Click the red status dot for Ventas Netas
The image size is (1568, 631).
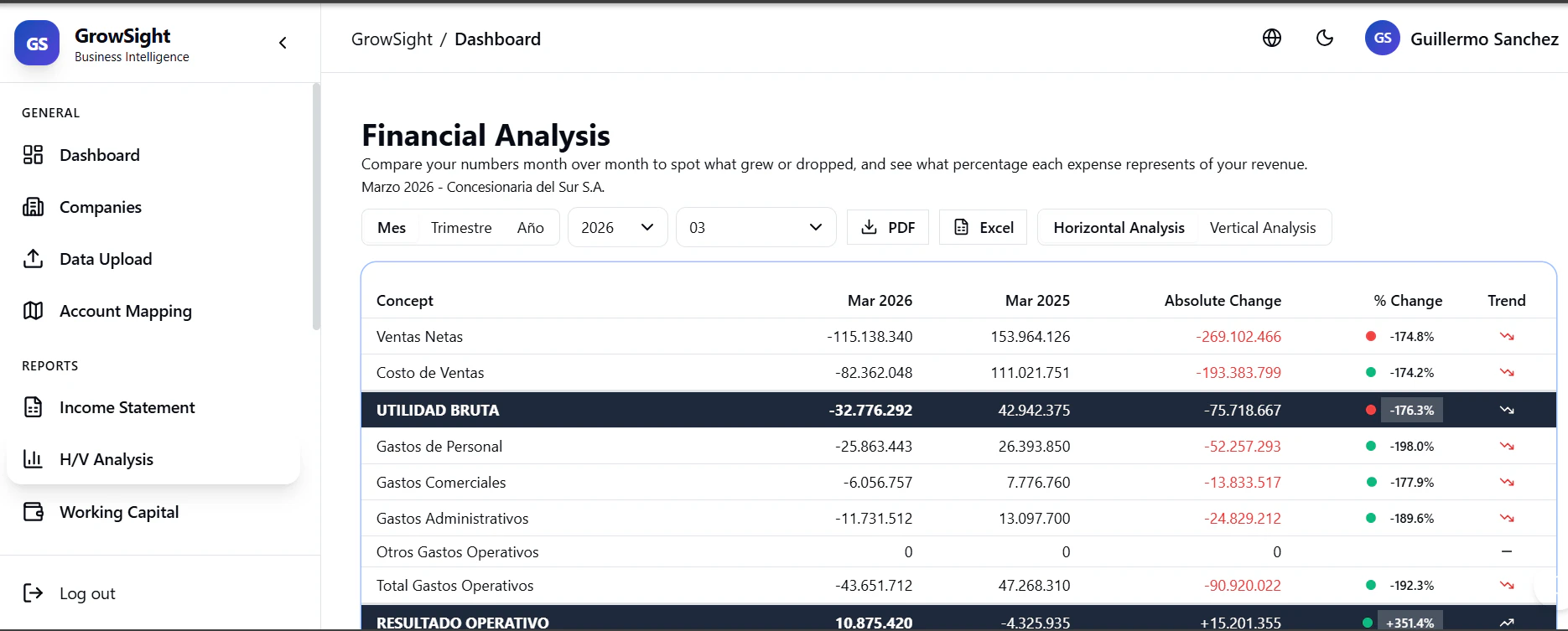pos(1371,336)
